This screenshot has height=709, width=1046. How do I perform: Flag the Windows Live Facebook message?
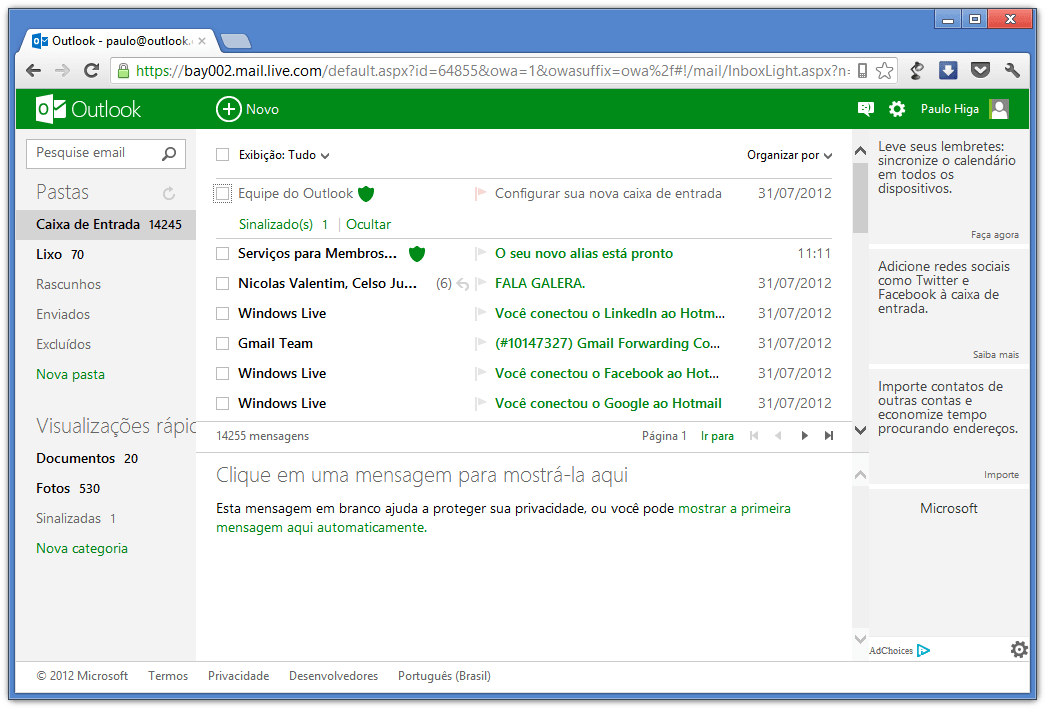pos(480,374)
